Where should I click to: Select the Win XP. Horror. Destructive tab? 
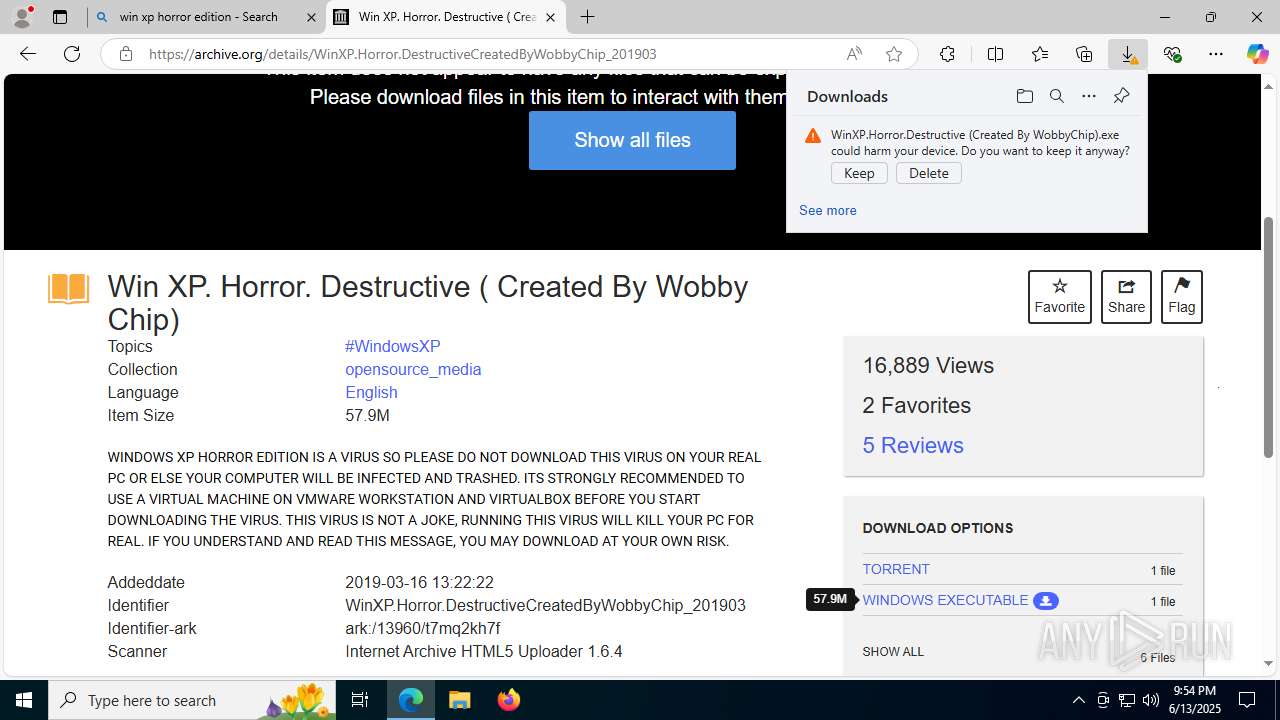click(x=446, y=17)
